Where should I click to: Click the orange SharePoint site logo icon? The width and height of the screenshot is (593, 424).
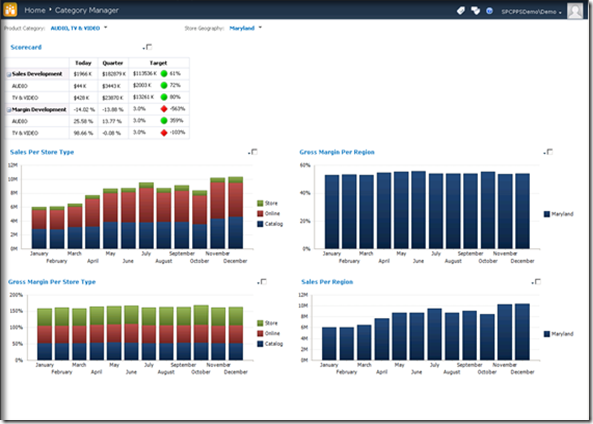(x=10, y=9)
